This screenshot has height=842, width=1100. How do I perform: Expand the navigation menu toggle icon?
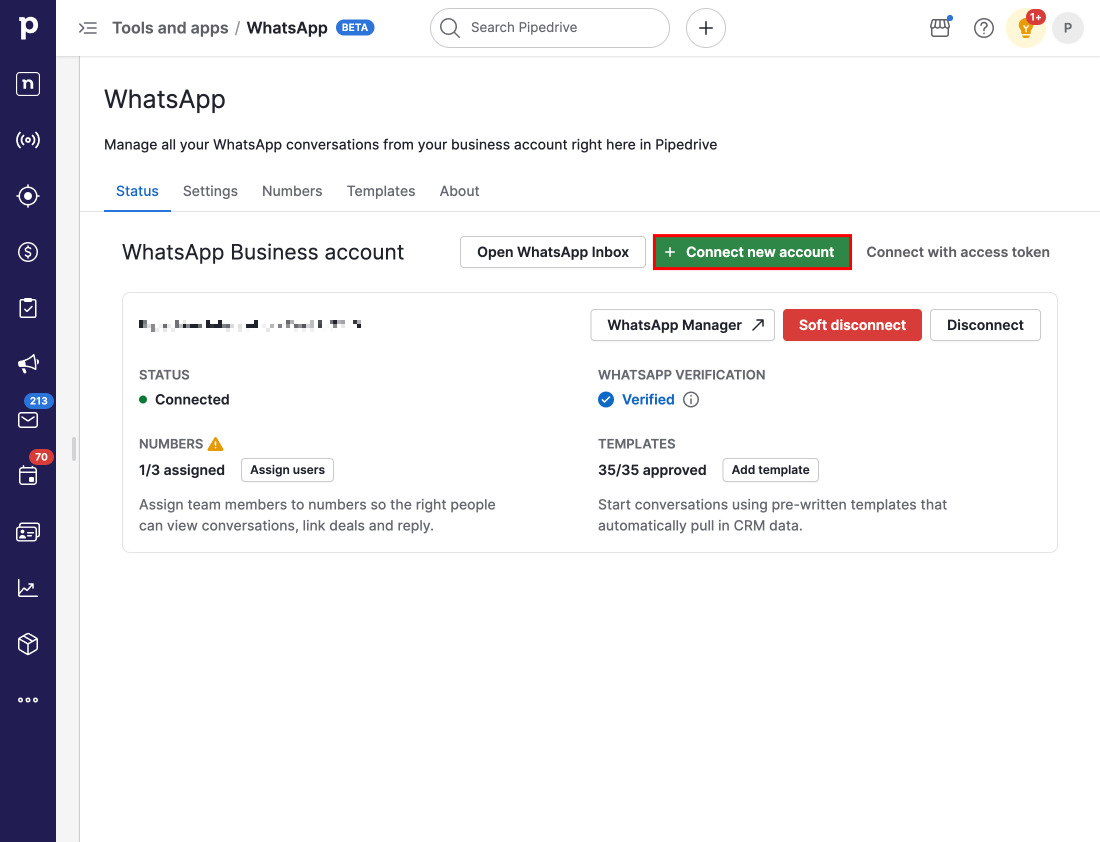coord(88,28)
